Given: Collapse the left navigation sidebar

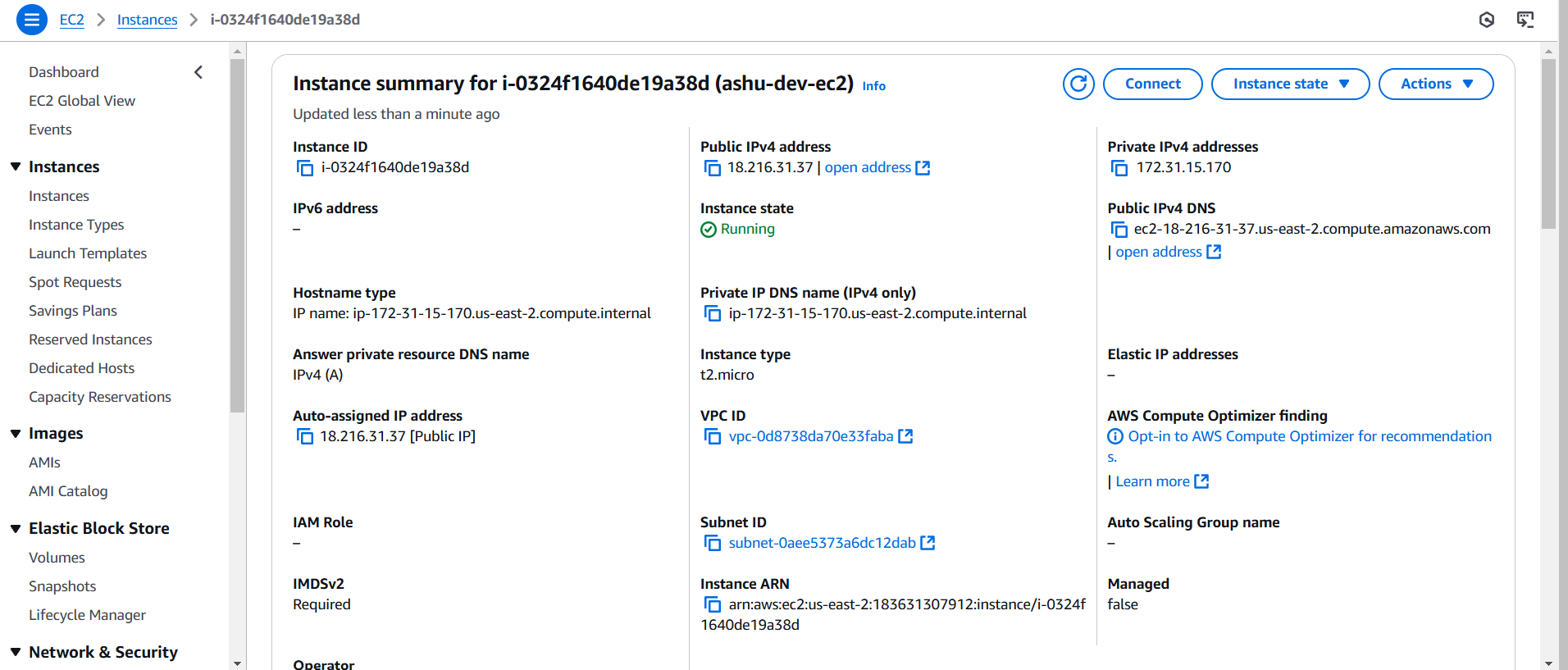Looking at the screenshot, I should coord(198,72).
